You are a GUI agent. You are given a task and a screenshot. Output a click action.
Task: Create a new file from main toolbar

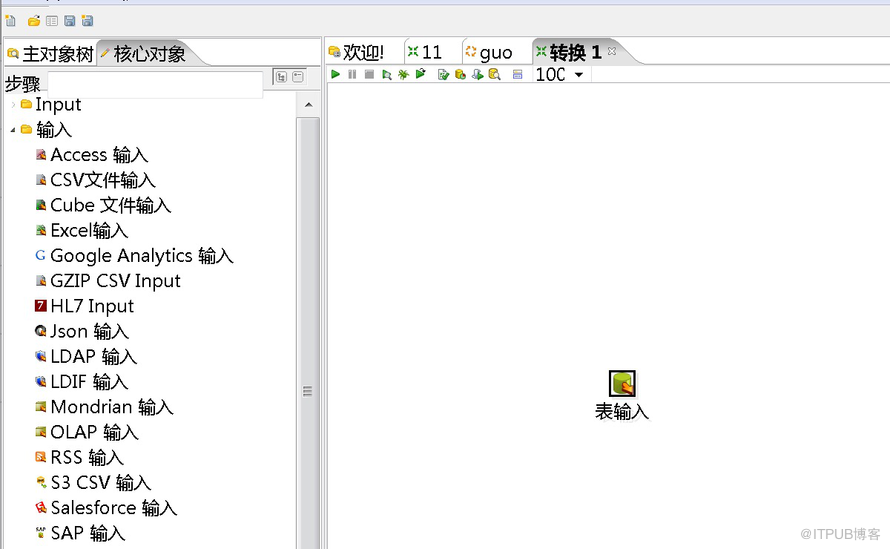coord(10,21)
